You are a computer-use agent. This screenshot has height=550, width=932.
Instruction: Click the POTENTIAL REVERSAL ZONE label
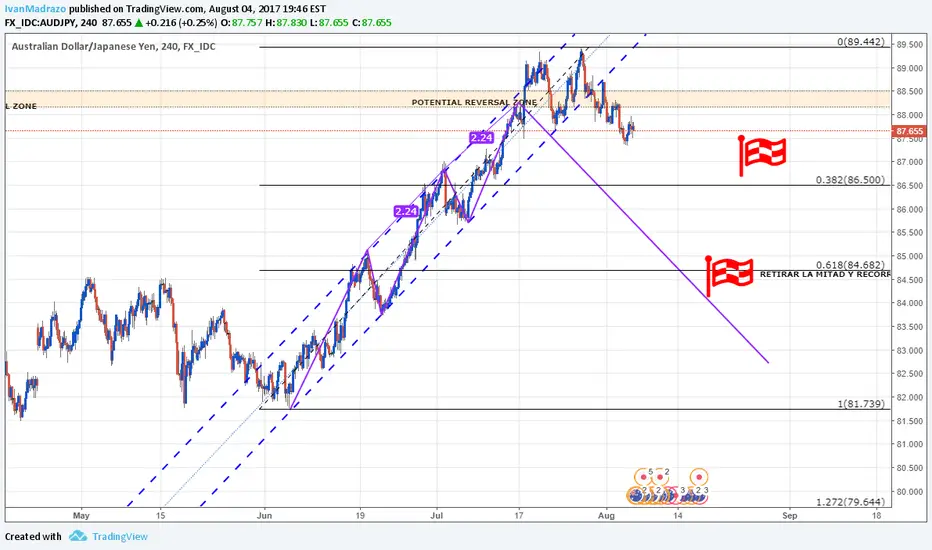pyautogui.click(x=474, y=102)
